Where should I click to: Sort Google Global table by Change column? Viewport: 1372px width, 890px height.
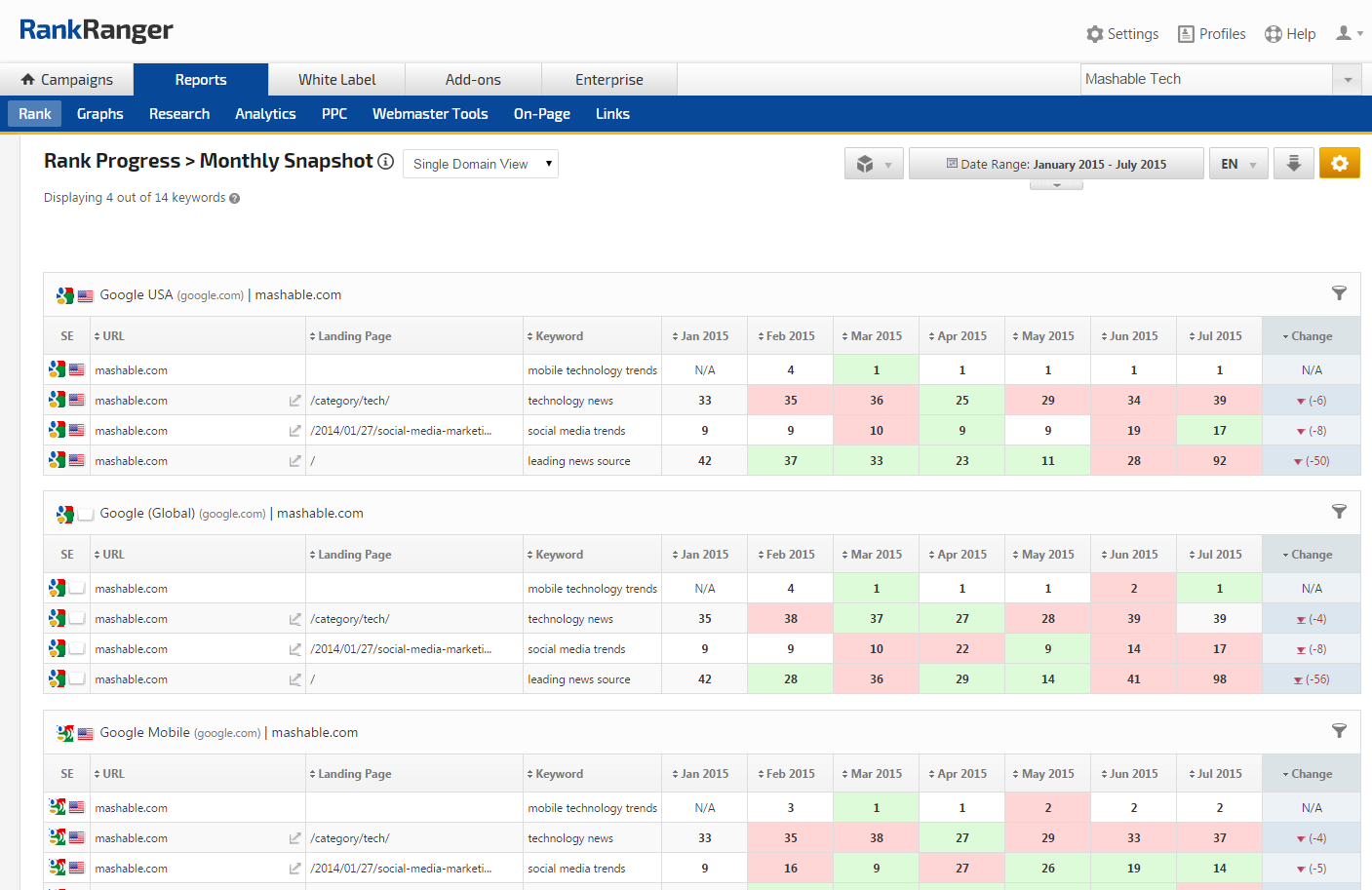[1311, 555]
